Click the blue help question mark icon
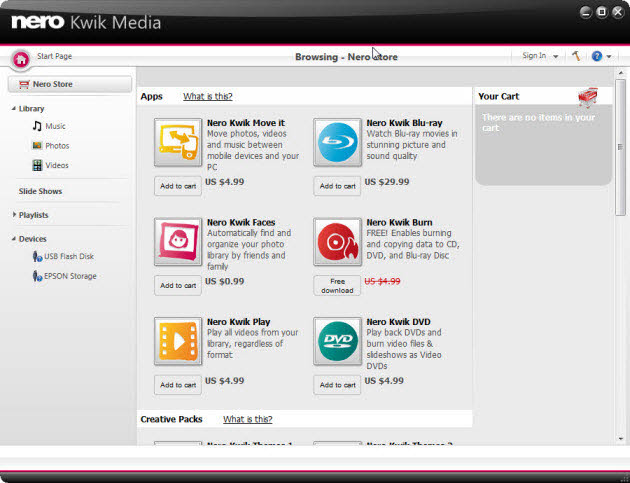 point(597,56)
